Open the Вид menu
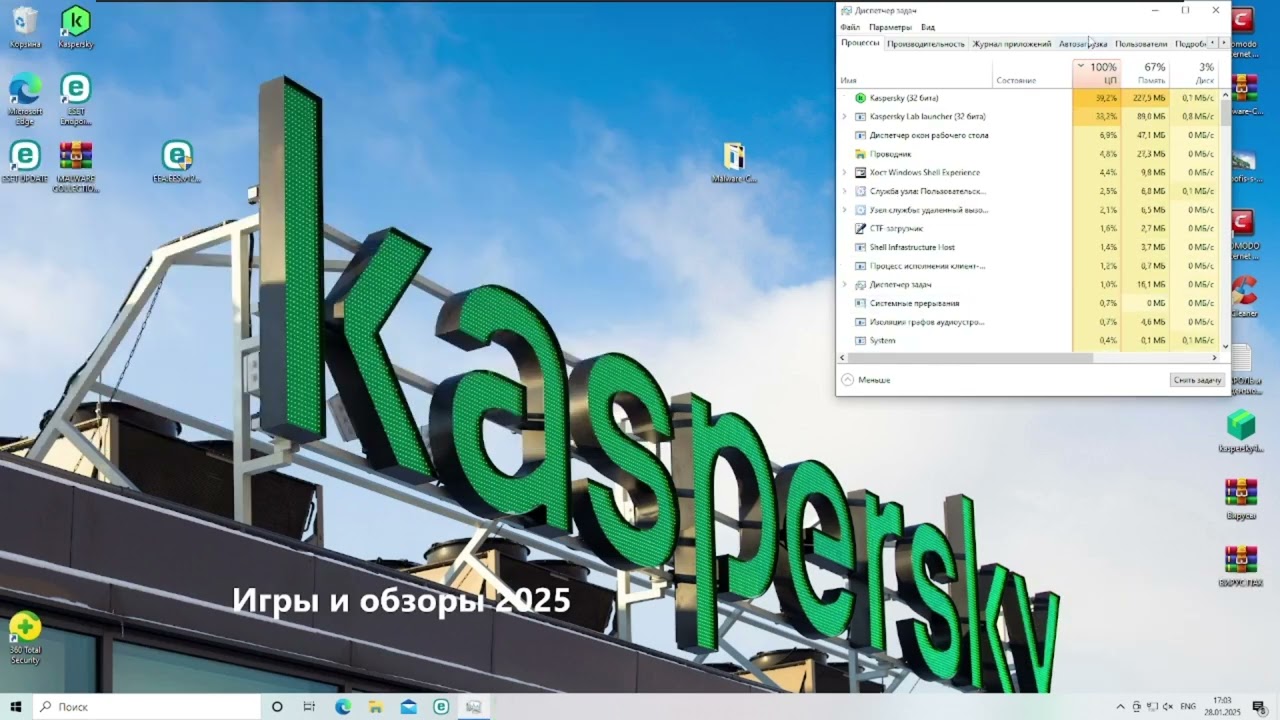Image resolution: width=1280 pixels, height=720 pixels. tap(928, 27)
